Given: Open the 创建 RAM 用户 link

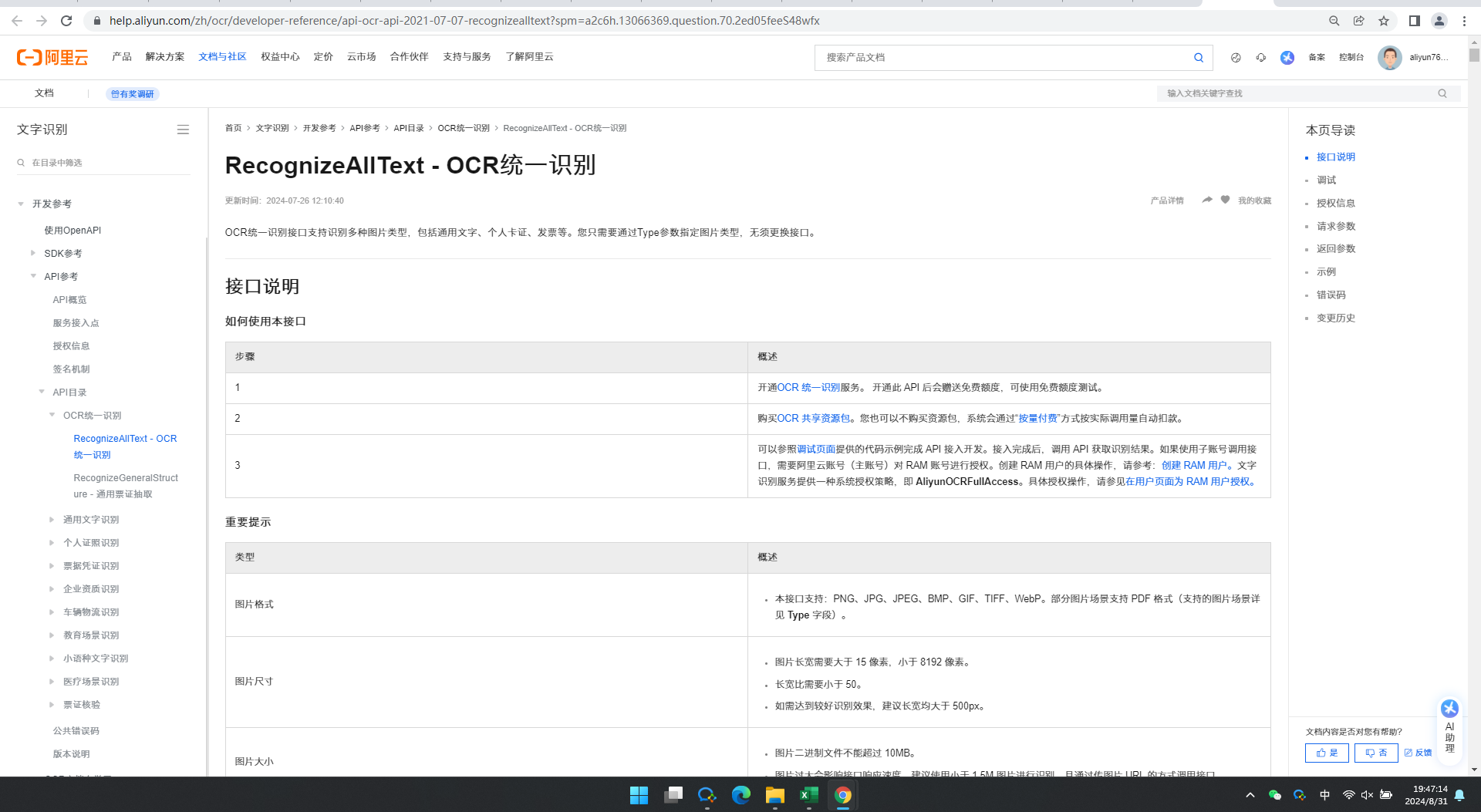Looking at the screenshot, I should [1194, 466].
